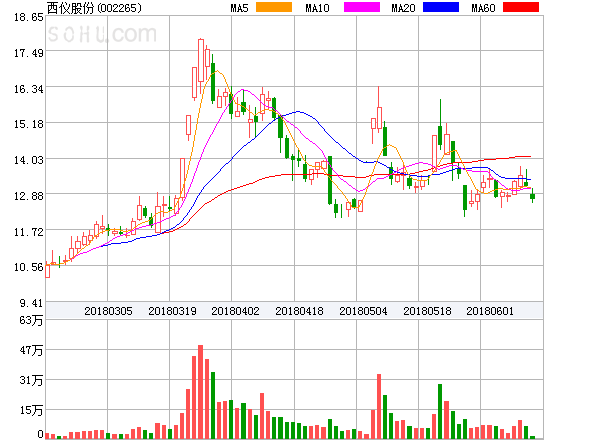Click the 20180518 date label
Image resolution: width=600 pixels, height=440 pixels.
click(x=427, y=311)
